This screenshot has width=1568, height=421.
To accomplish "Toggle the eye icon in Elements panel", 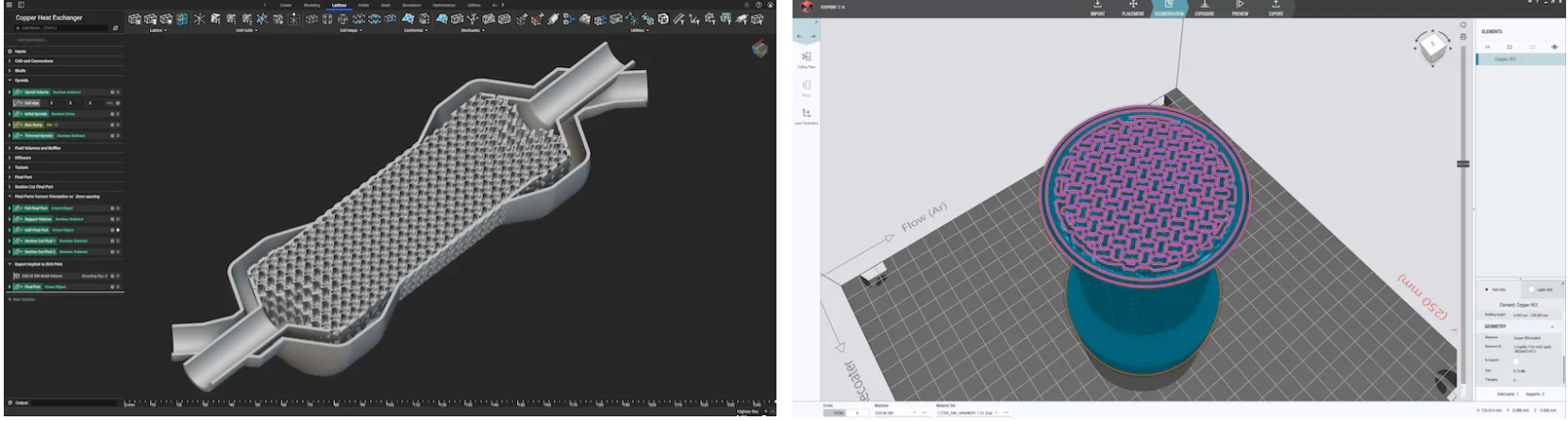I will [x=1554, y=46].
